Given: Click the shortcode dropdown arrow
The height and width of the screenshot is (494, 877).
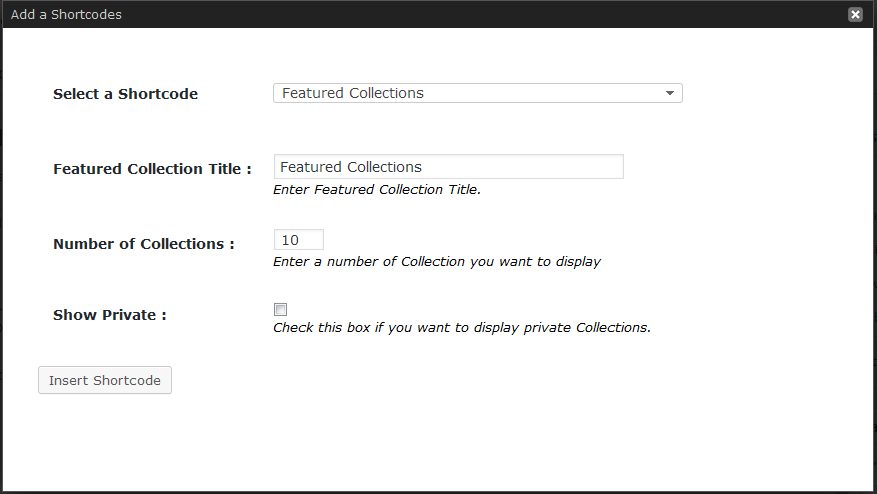Looking at the screenshot, I should point(669,94).
